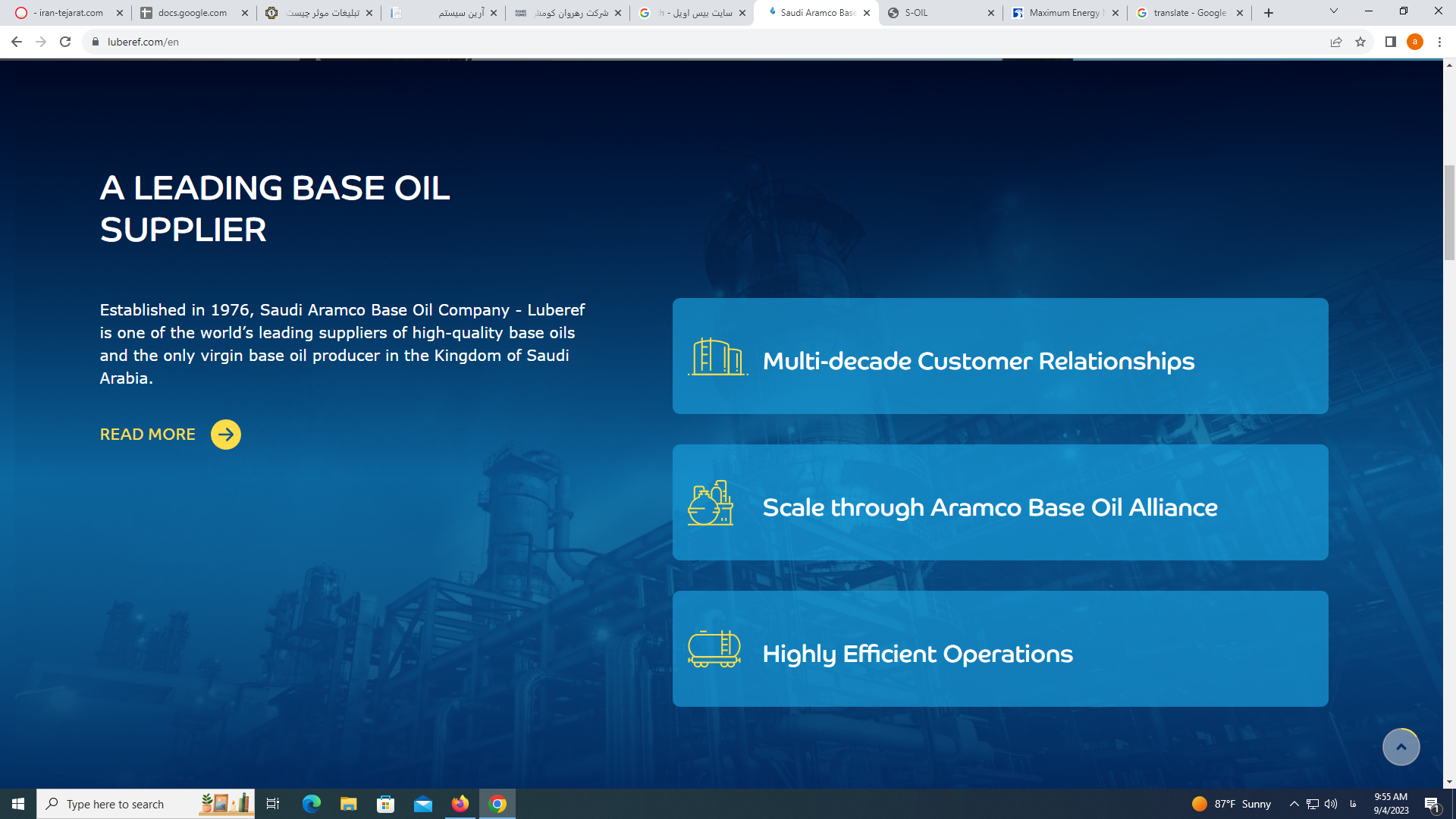Open the Scale through Aramco Base Oil Alliance card
Screen dimensions: 1456x819
pyautogui.click(x=999, y=503)
